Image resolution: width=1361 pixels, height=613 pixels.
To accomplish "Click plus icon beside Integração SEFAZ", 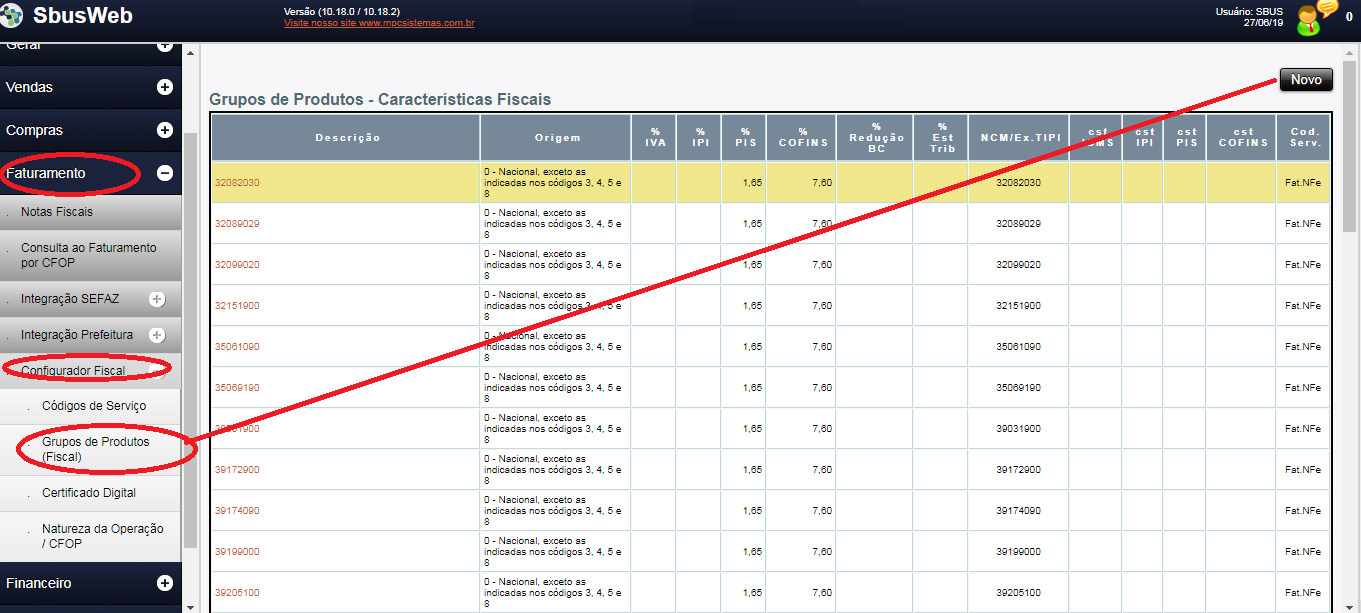I will pos(157,299).
